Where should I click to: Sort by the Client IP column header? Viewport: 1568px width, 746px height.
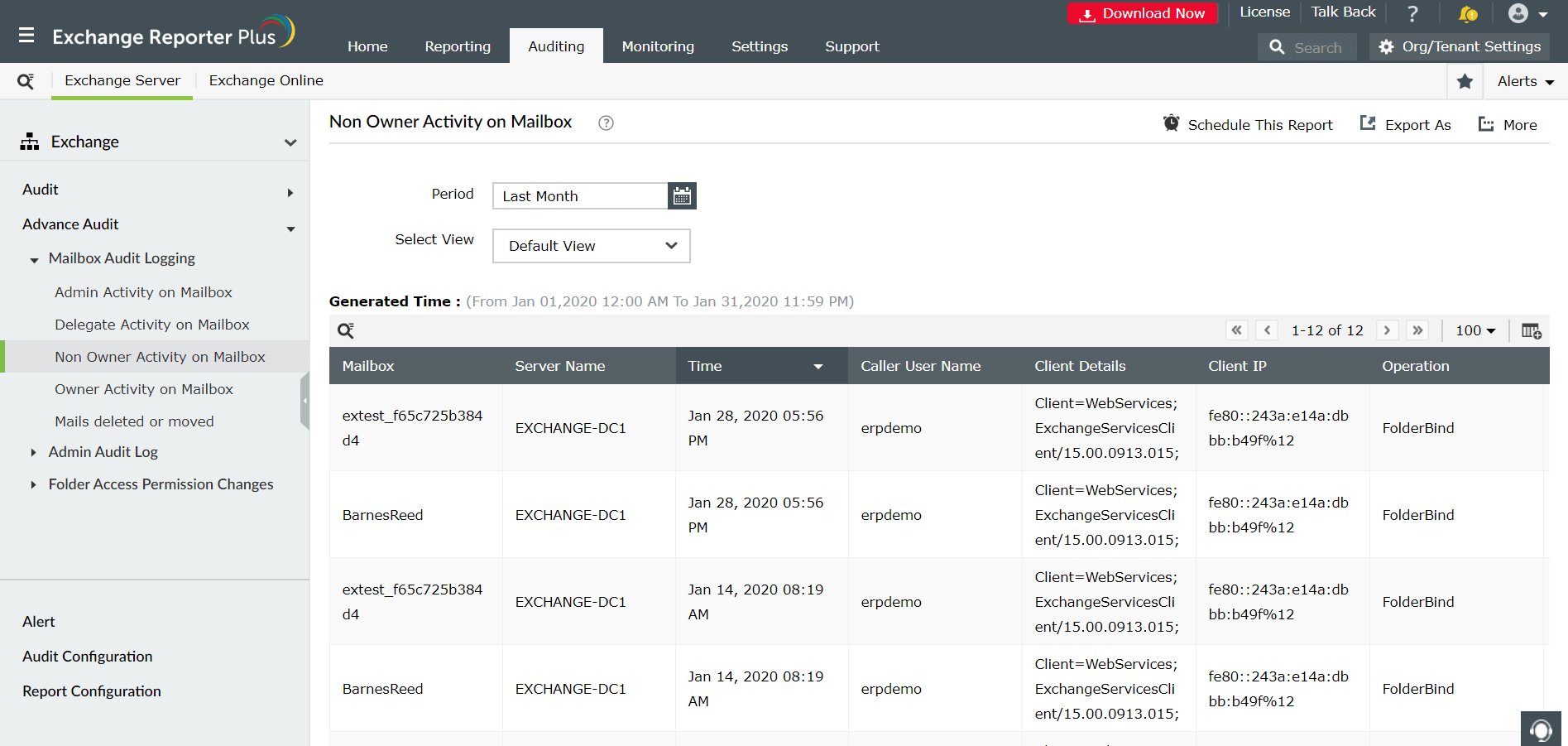(x=1237, y=366)
